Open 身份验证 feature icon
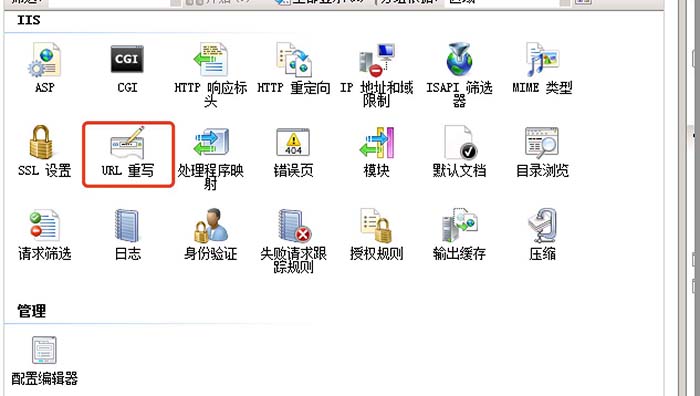700x396 pixels. pos(210,225)
